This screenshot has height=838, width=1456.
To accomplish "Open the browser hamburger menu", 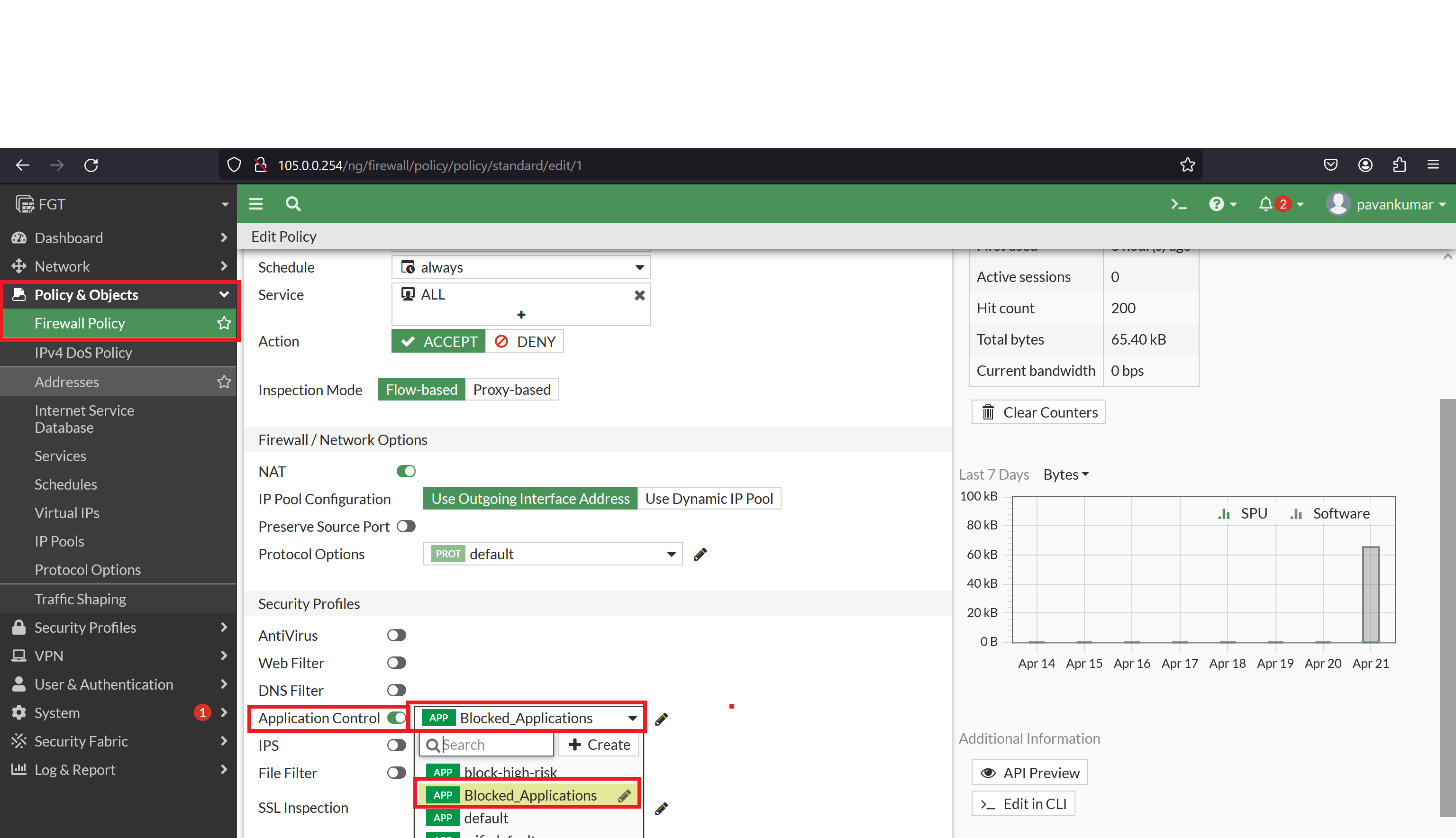I will [1434, 165].
